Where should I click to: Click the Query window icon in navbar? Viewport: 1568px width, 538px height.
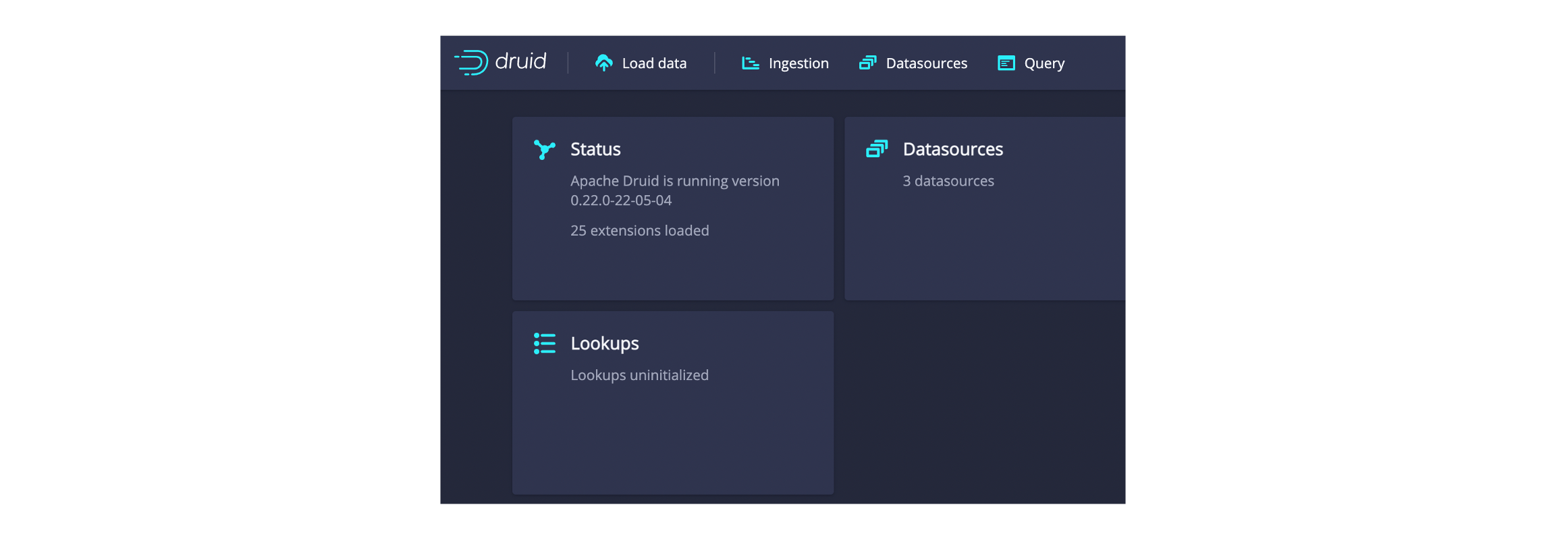1006,63
